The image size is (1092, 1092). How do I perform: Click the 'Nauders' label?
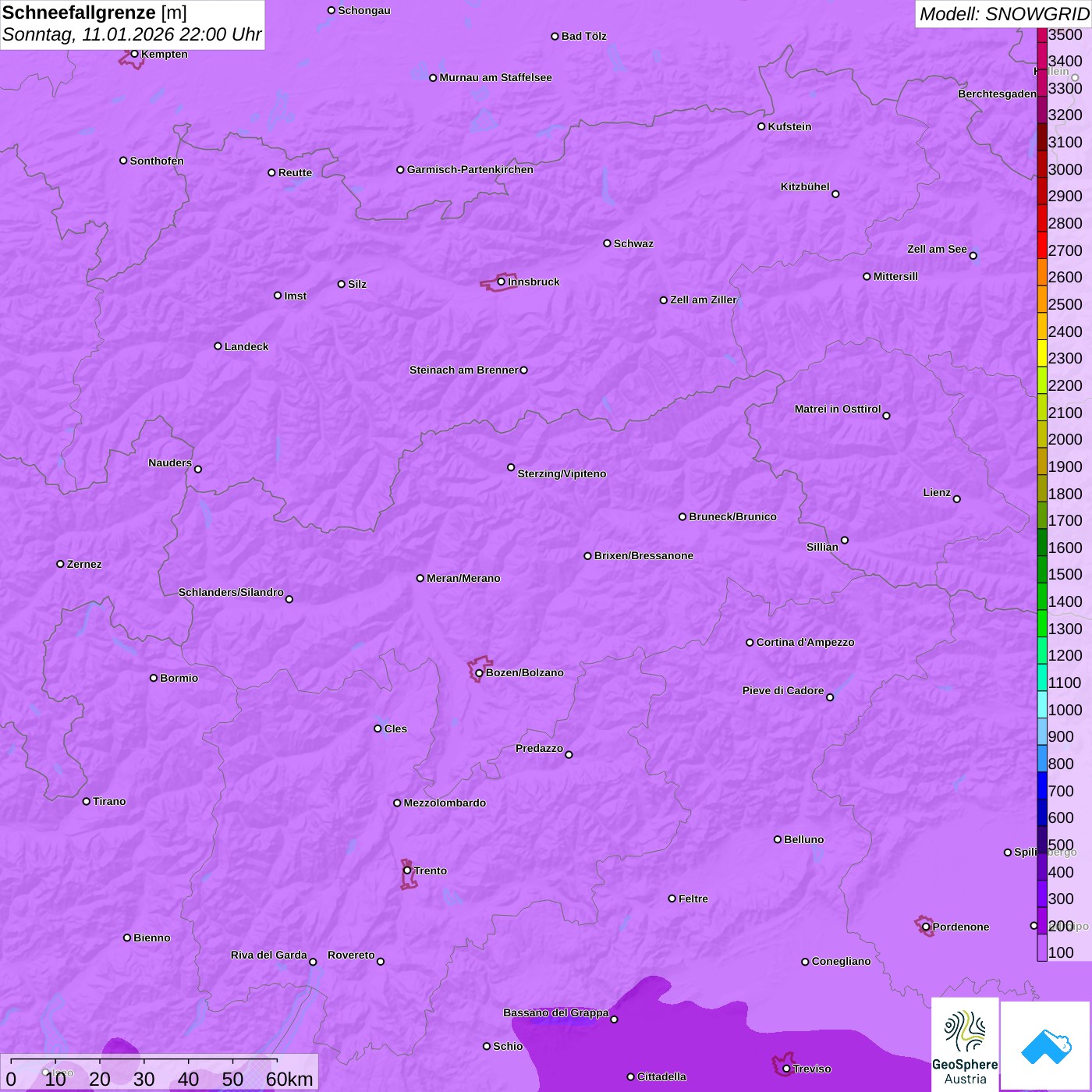tap(170, 463)
